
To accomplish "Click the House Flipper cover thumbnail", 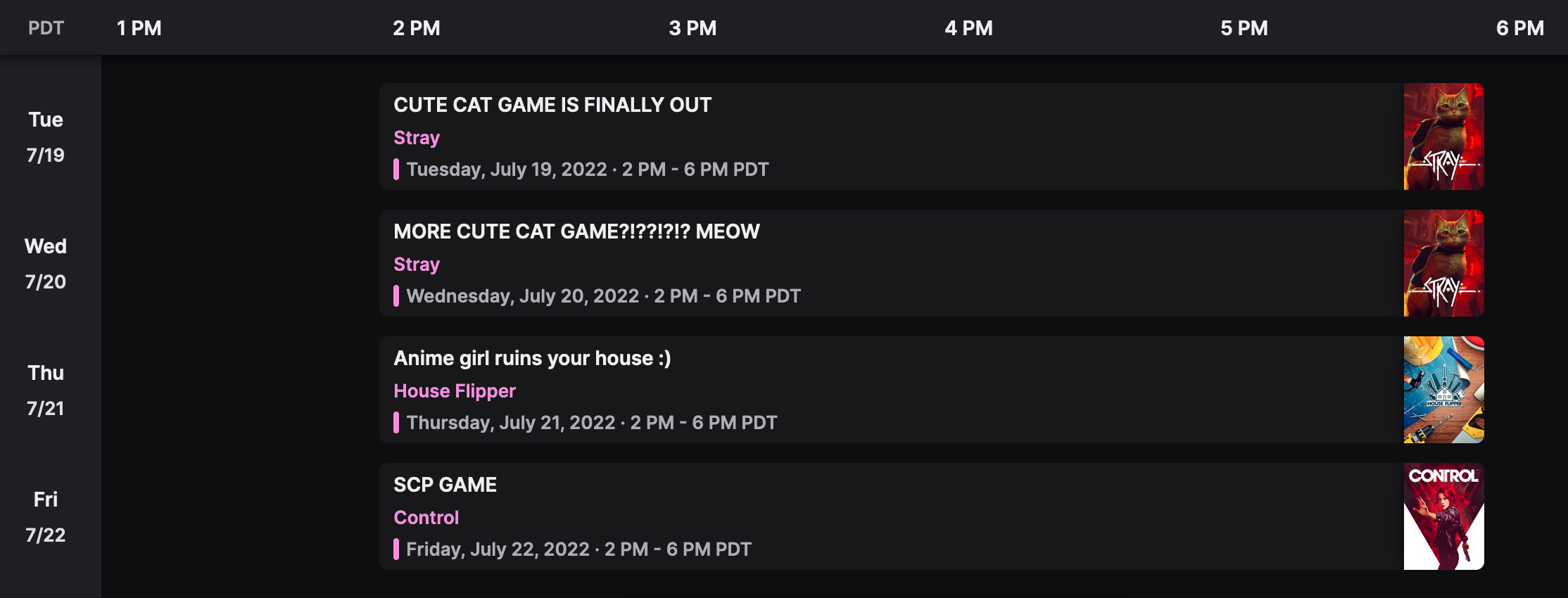I will pyautogui.click(x=1443, y=390).
